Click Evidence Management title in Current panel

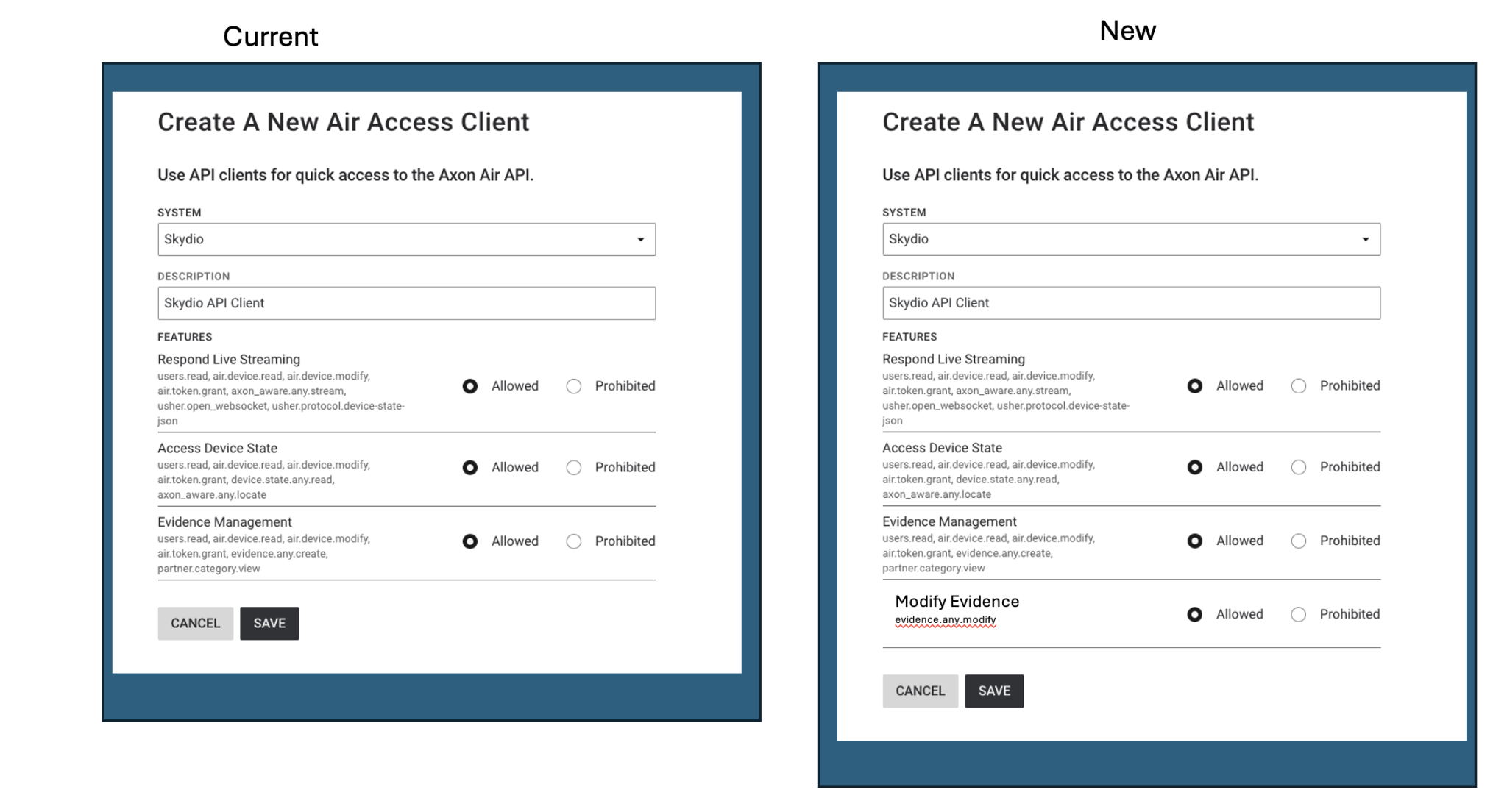click(x=224, y=521)
